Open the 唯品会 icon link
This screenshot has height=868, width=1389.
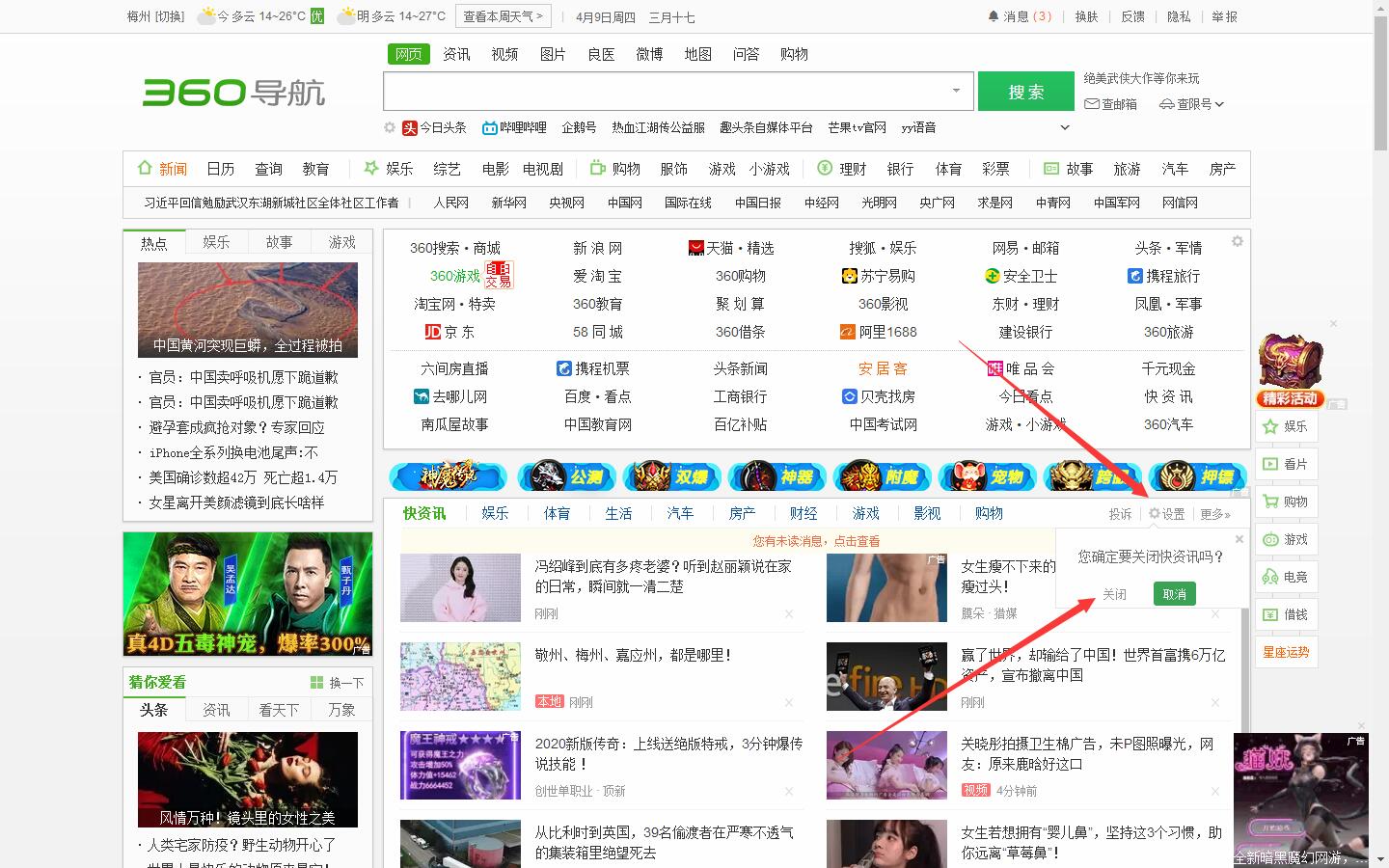(995, 368)
